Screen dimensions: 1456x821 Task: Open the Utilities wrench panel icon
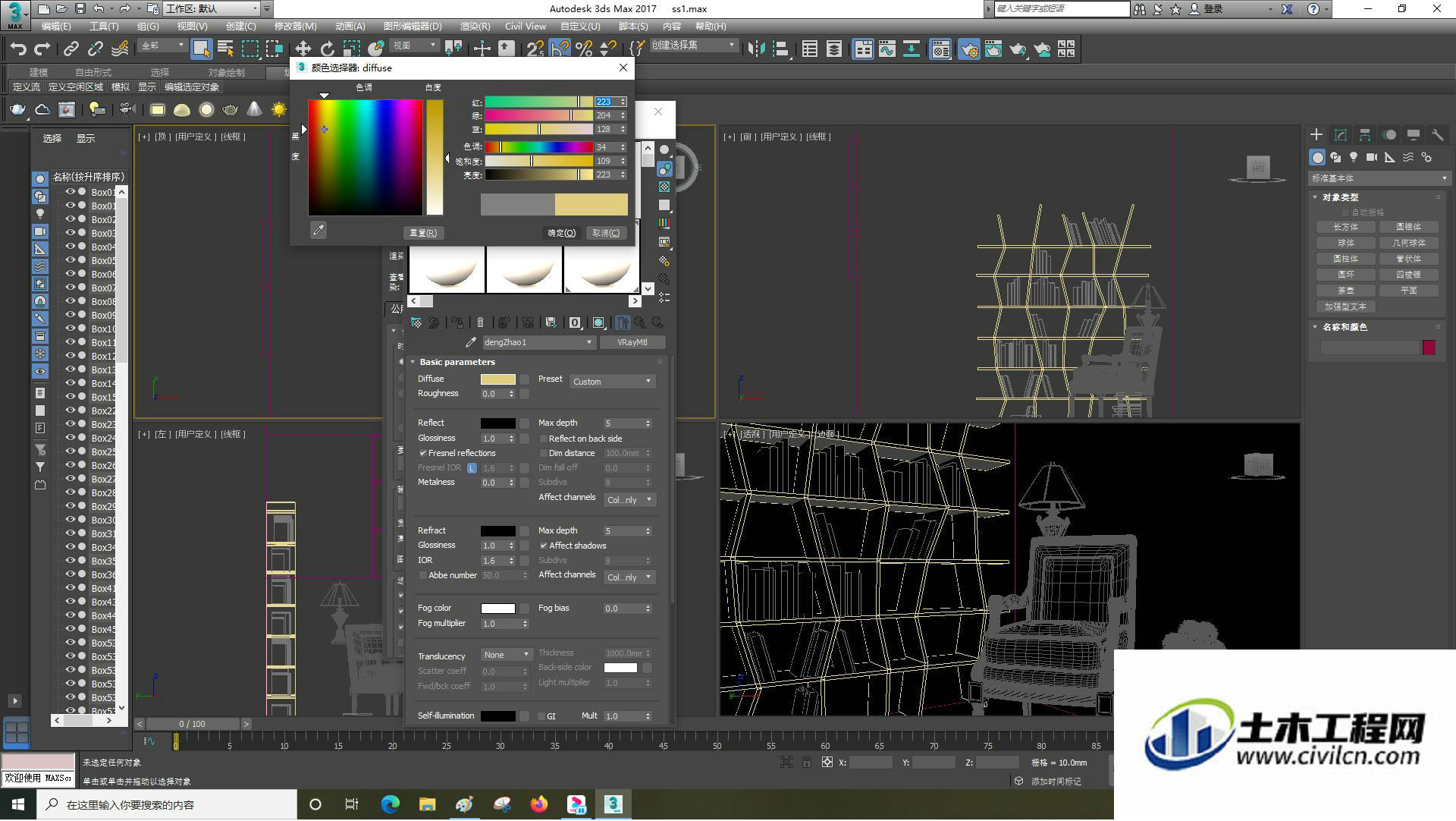point(1437,134)
